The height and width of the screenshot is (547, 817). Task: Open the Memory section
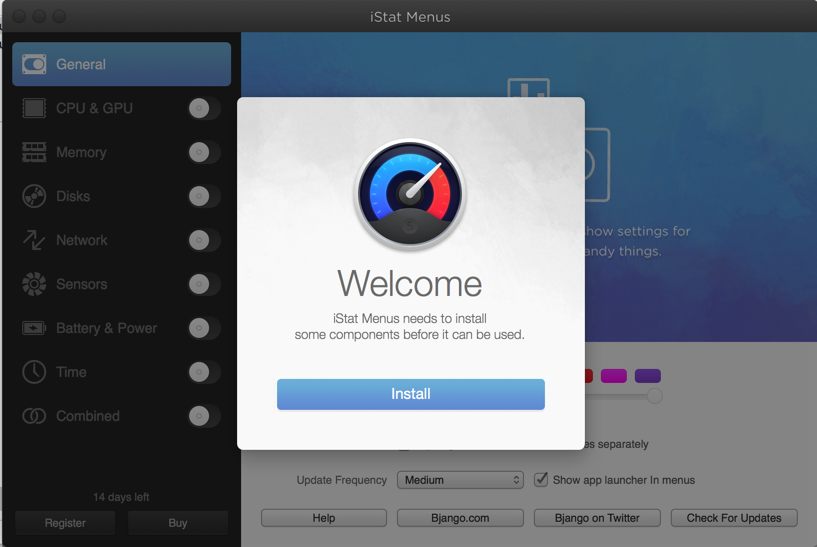(121, 152)
